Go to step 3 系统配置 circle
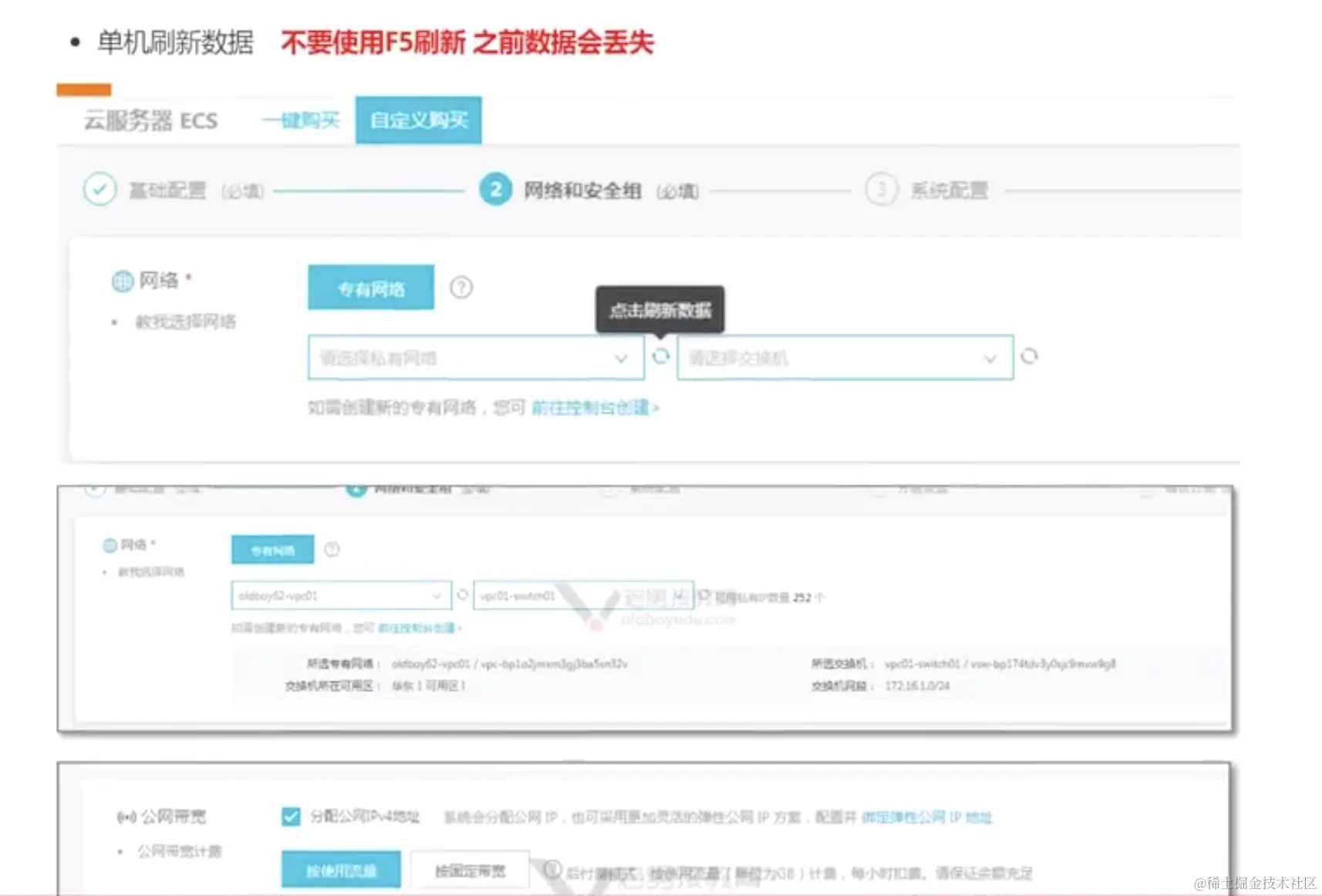 click(x=882, y=189)
